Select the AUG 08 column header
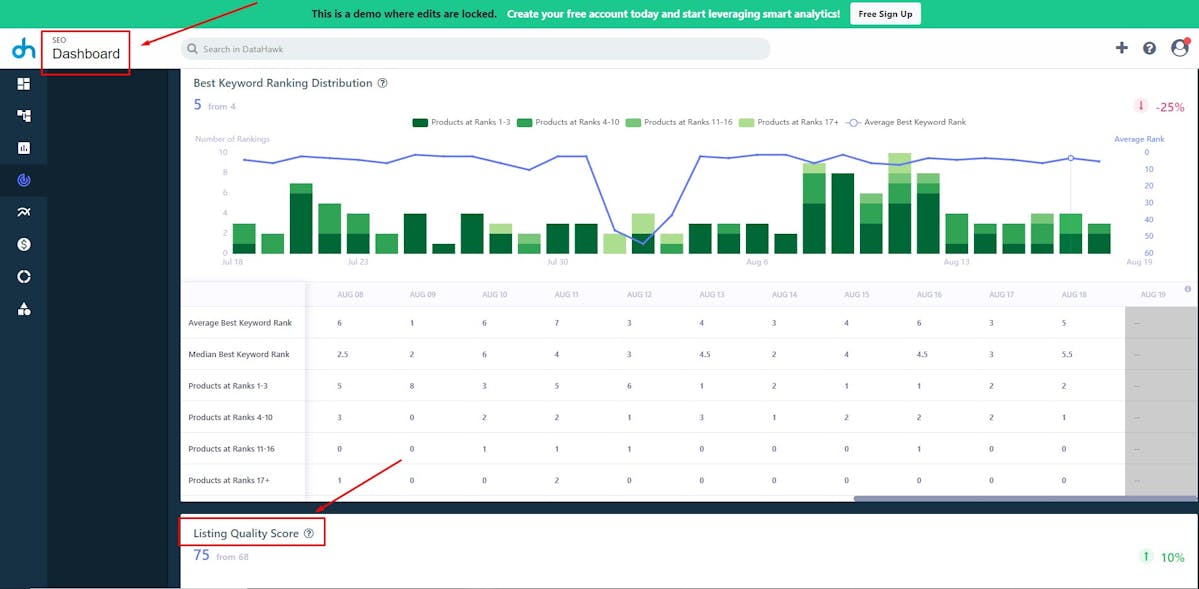 click(x=349, y=294)
